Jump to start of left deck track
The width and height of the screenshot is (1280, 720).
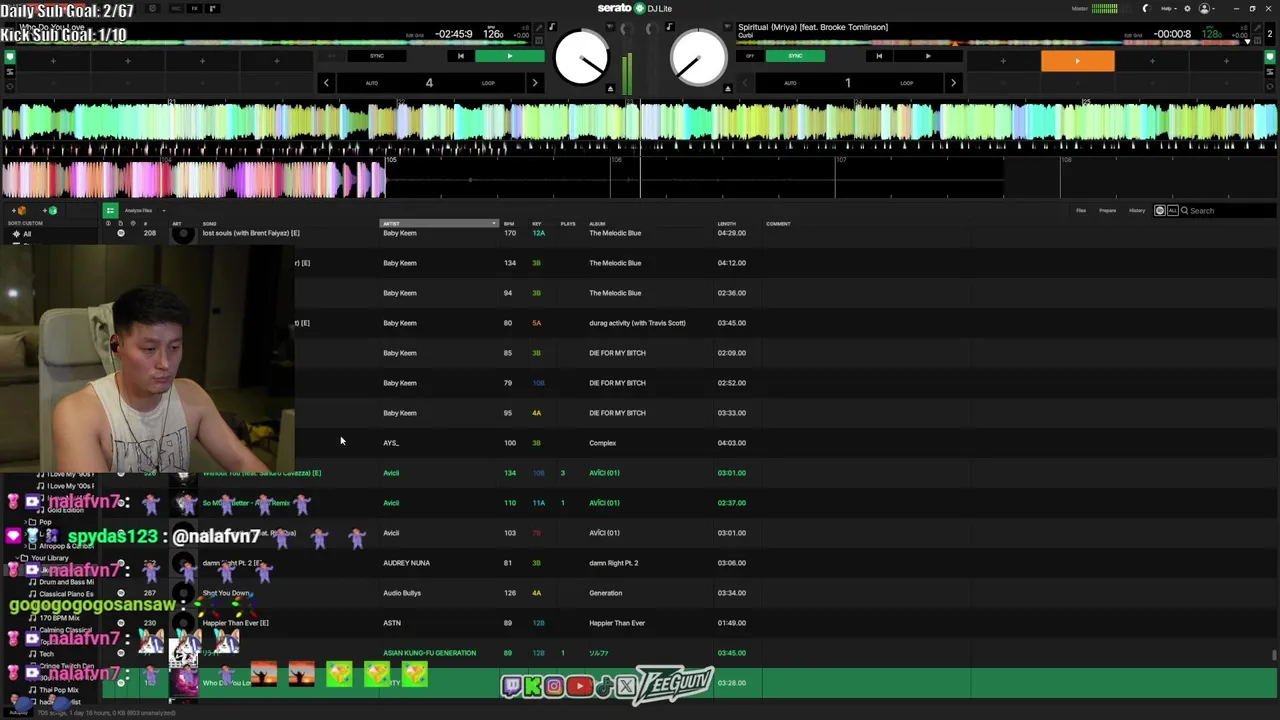(x=461, y=56)
